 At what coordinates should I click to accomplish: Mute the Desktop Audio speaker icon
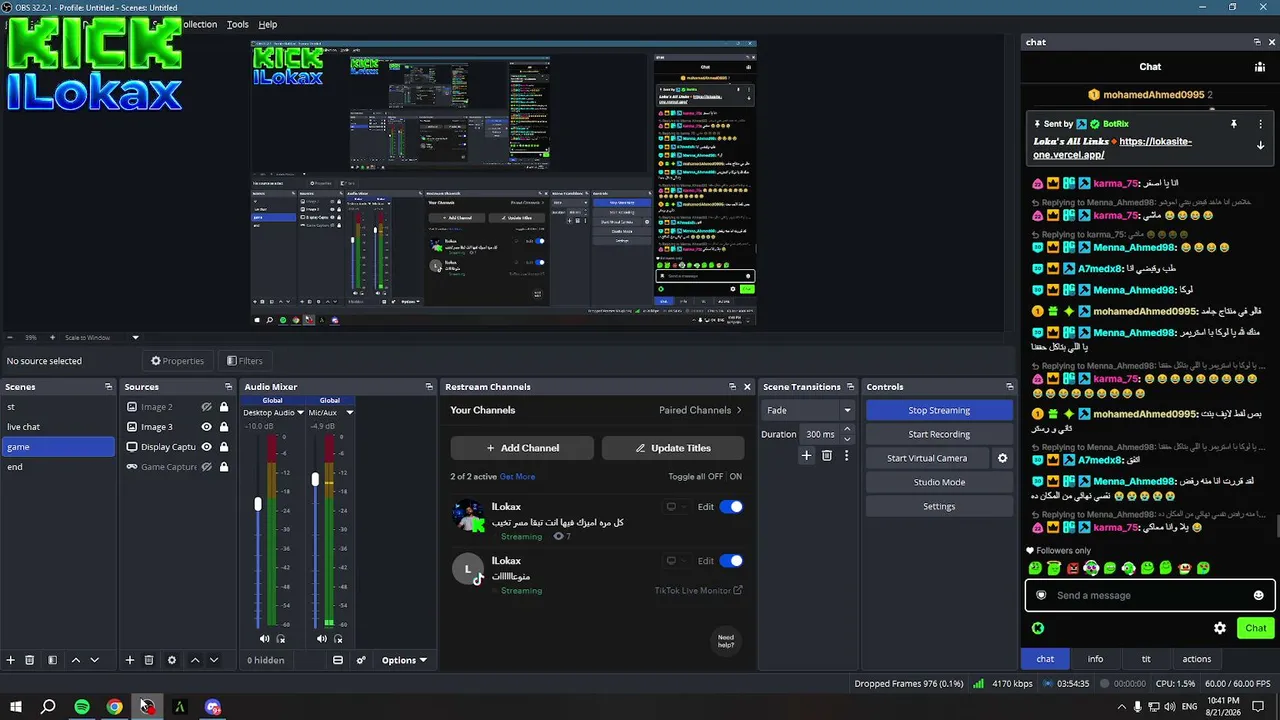pos(265,638)
